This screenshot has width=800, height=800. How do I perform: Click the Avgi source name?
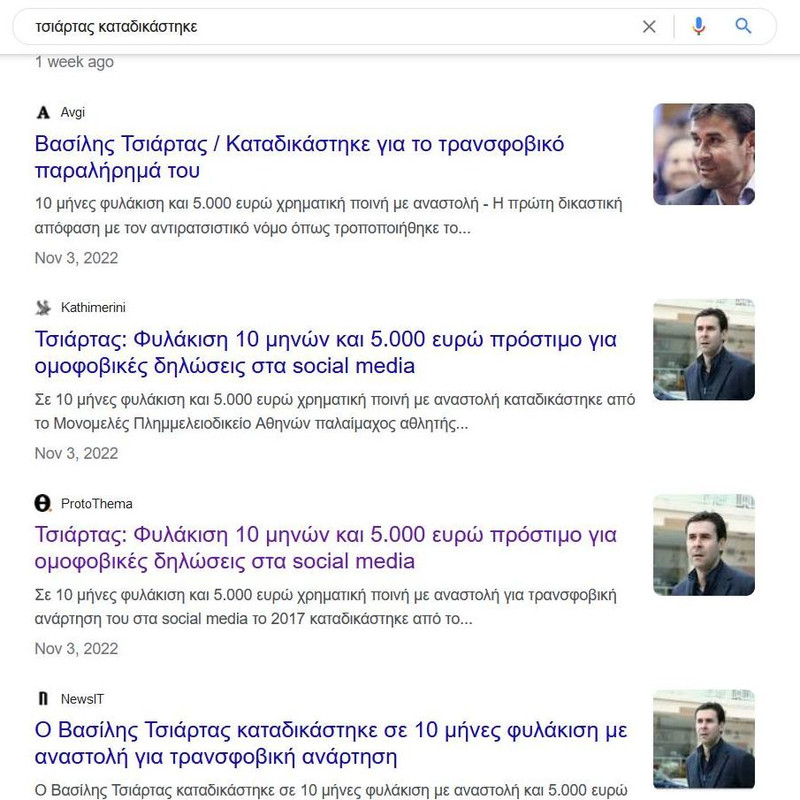pos(72,112)
